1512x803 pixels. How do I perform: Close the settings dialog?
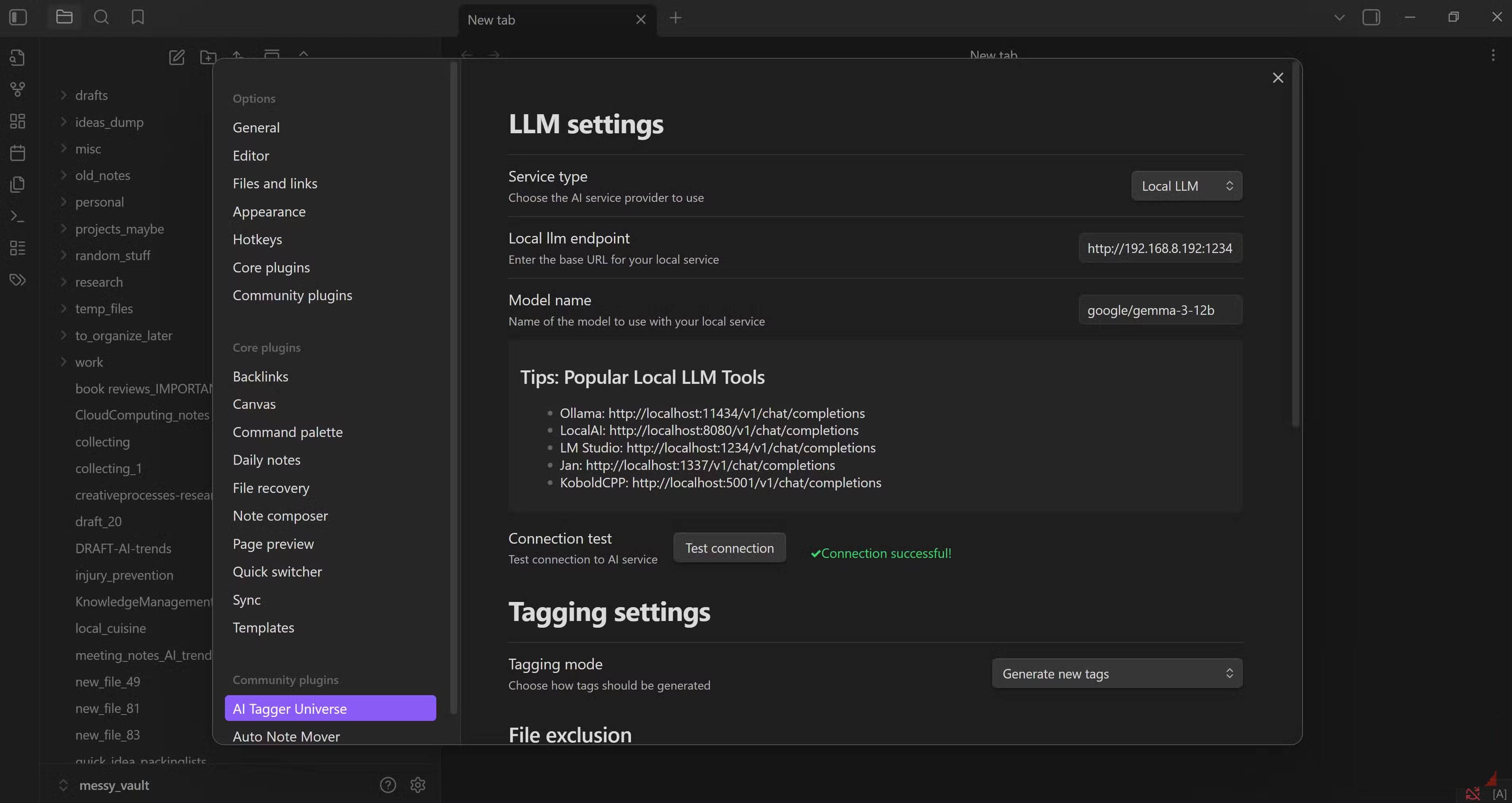coord(1277,78)
